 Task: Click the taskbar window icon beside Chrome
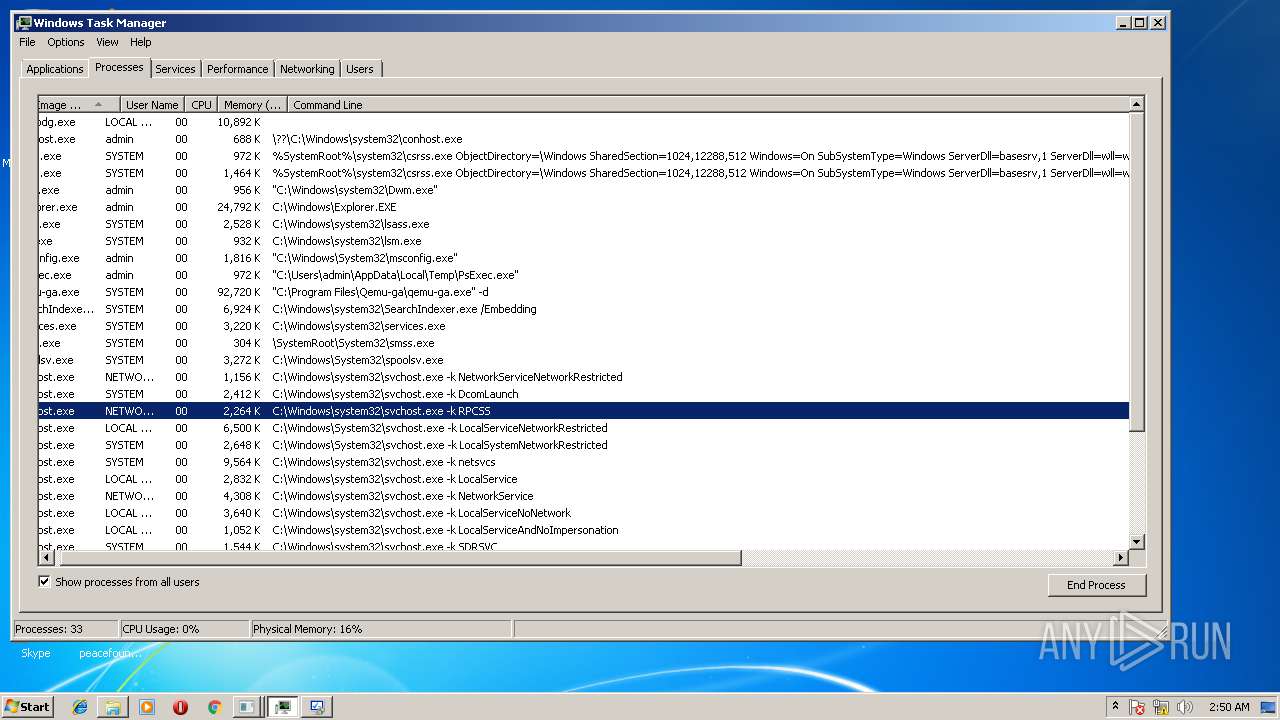pyautogui.click(x=247, y=707)
